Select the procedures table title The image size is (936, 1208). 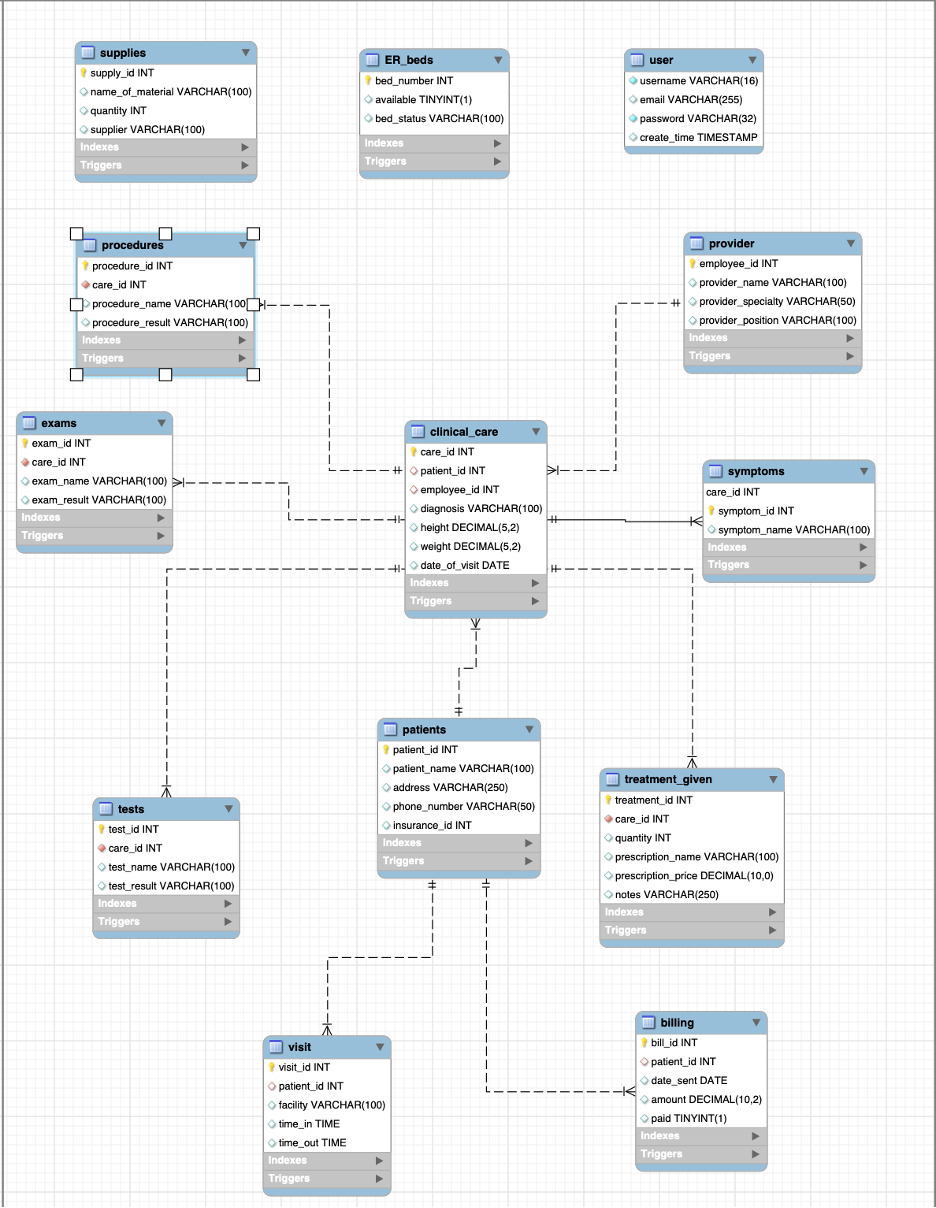point(134,245)
